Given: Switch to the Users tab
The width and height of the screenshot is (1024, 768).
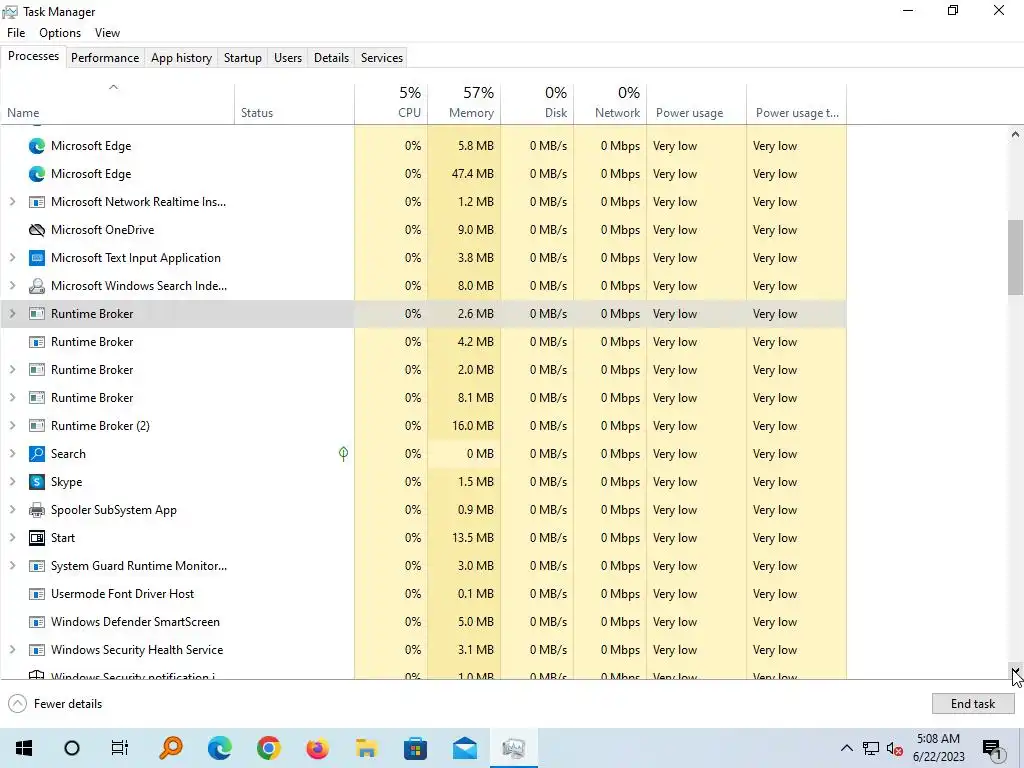Looking at the screenshot, I should tap(288, 57).
